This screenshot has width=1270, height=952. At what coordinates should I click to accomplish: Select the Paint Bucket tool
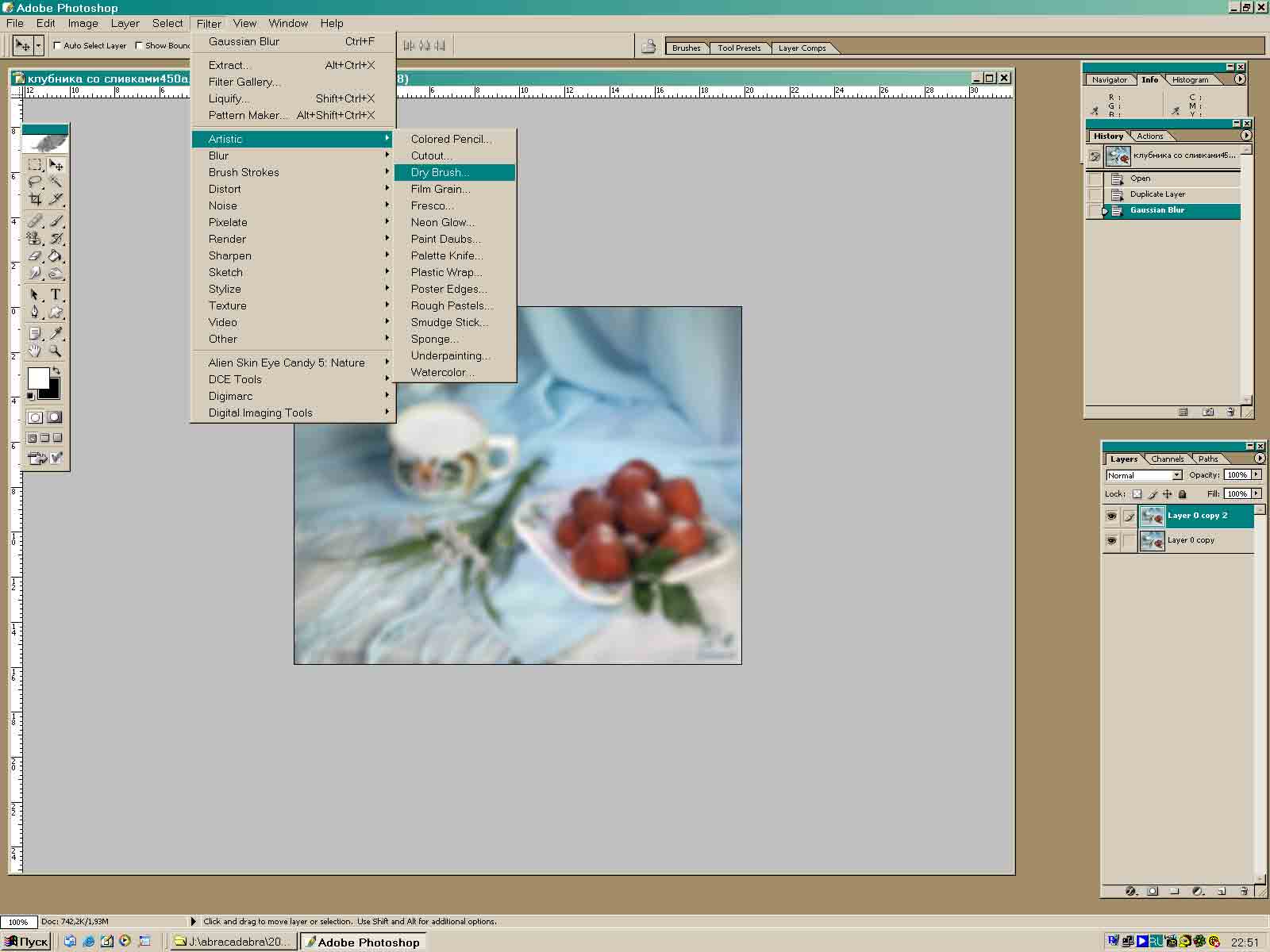click(56, 256)
